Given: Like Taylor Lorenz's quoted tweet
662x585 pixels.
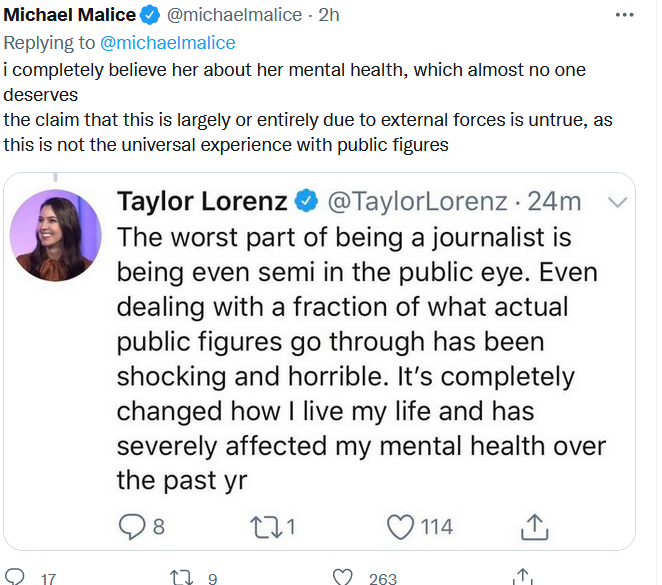Looking at the screenshot, I should (400, 528).
